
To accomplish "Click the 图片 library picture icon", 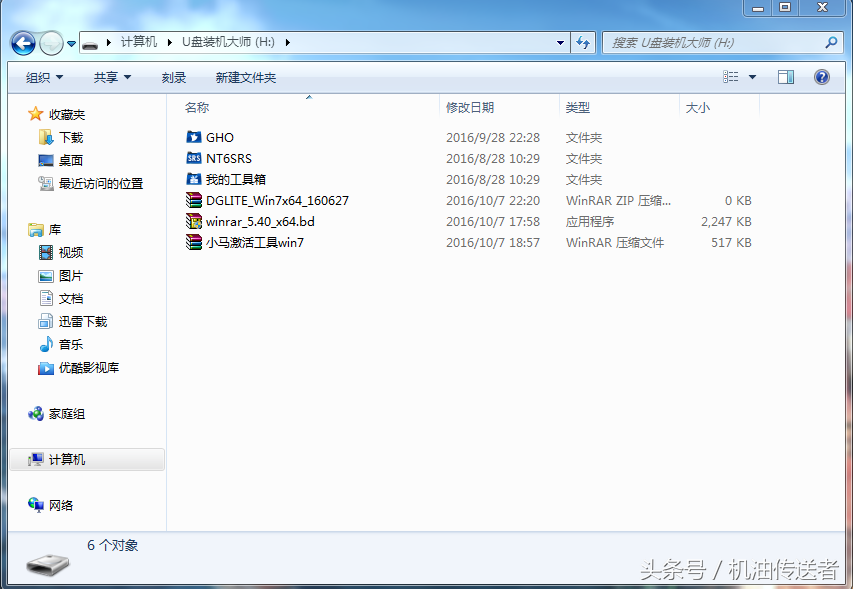I will pyautogui.click(x=46, y=276).
